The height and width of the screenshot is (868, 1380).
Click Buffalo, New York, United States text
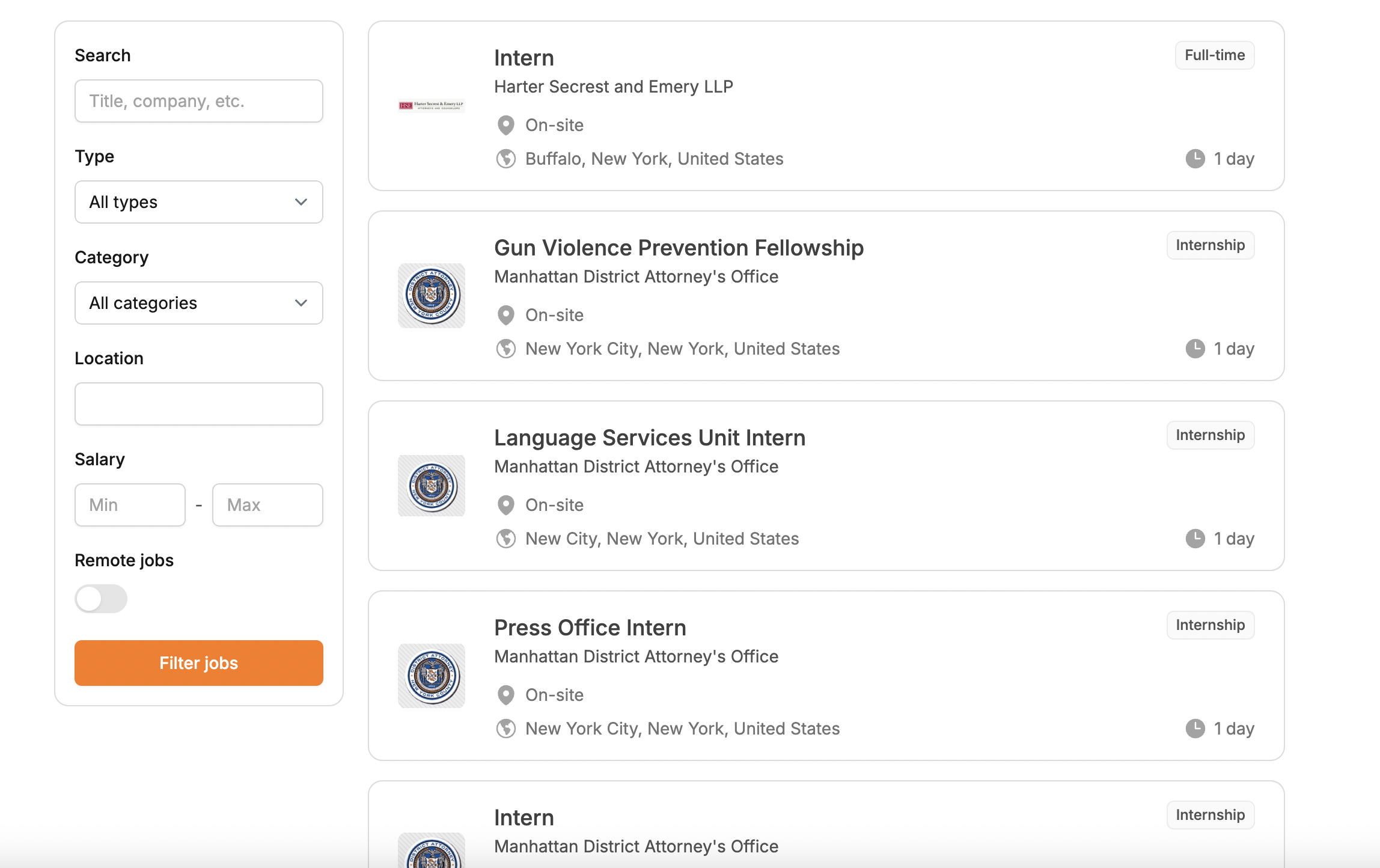pos(654,159)
